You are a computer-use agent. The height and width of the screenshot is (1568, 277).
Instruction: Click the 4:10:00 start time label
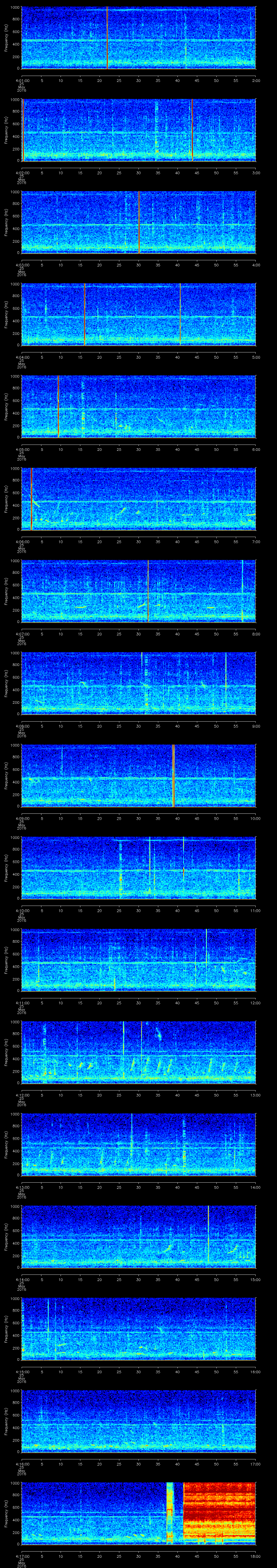[22, 910]
